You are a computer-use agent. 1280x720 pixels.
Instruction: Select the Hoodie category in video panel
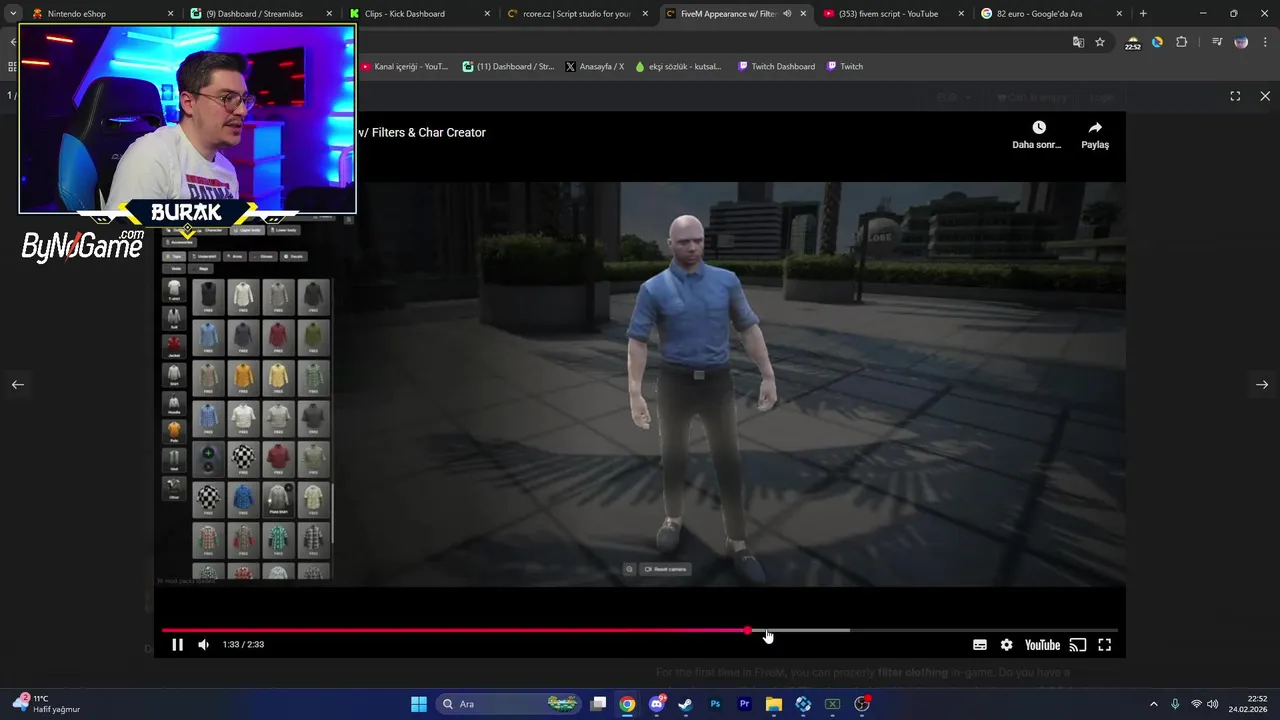click(x=174, y=403)
